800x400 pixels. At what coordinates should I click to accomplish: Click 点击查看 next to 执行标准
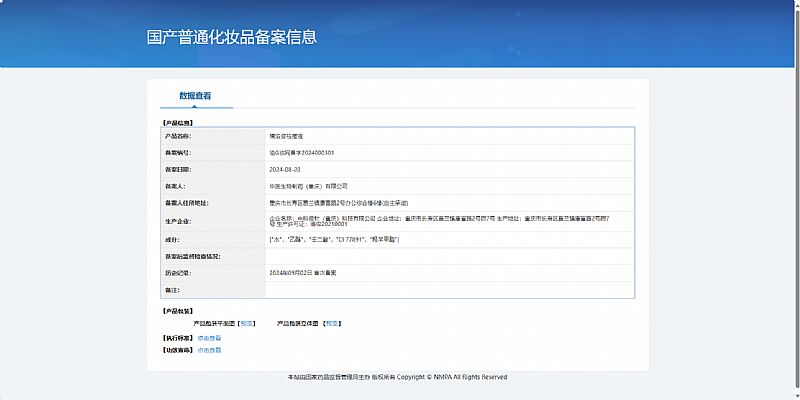tap(209, 338)
